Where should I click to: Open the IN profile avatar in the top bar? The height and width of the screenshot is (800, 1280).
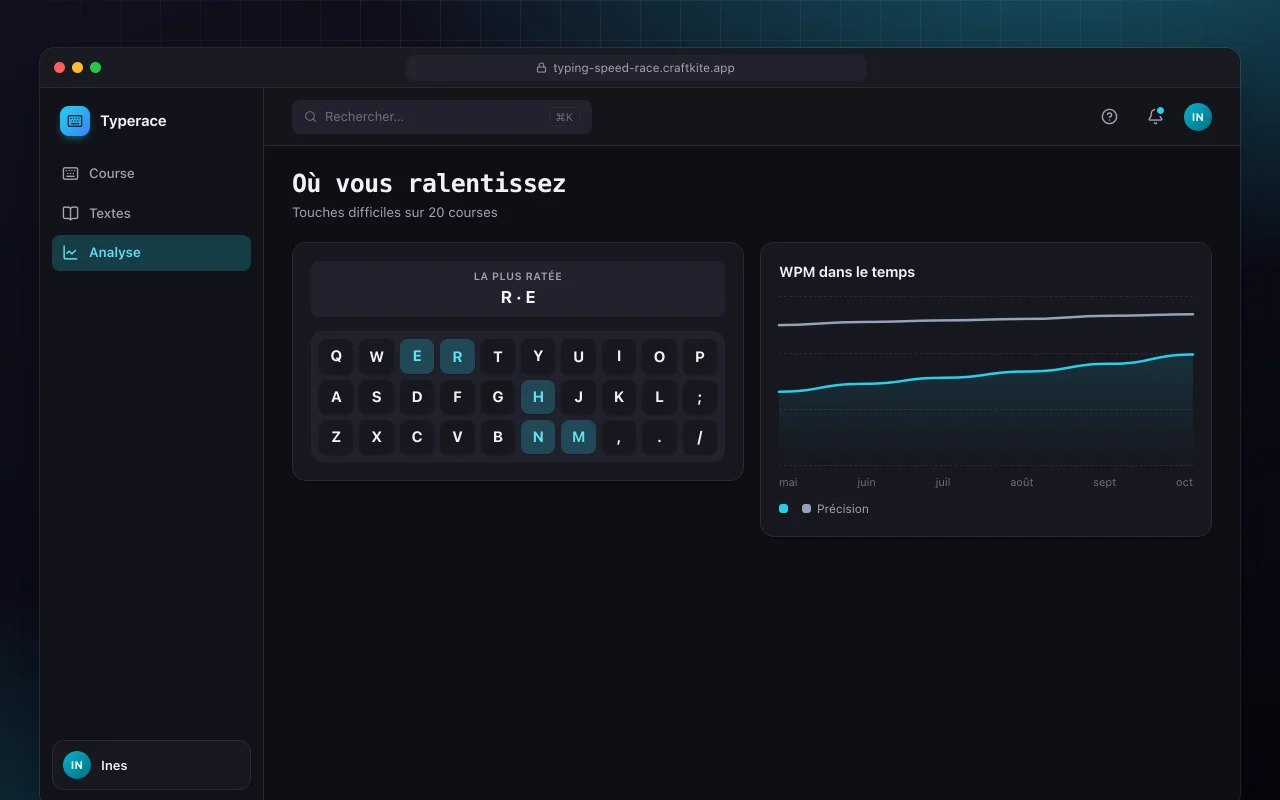(x=1198, y=117)
